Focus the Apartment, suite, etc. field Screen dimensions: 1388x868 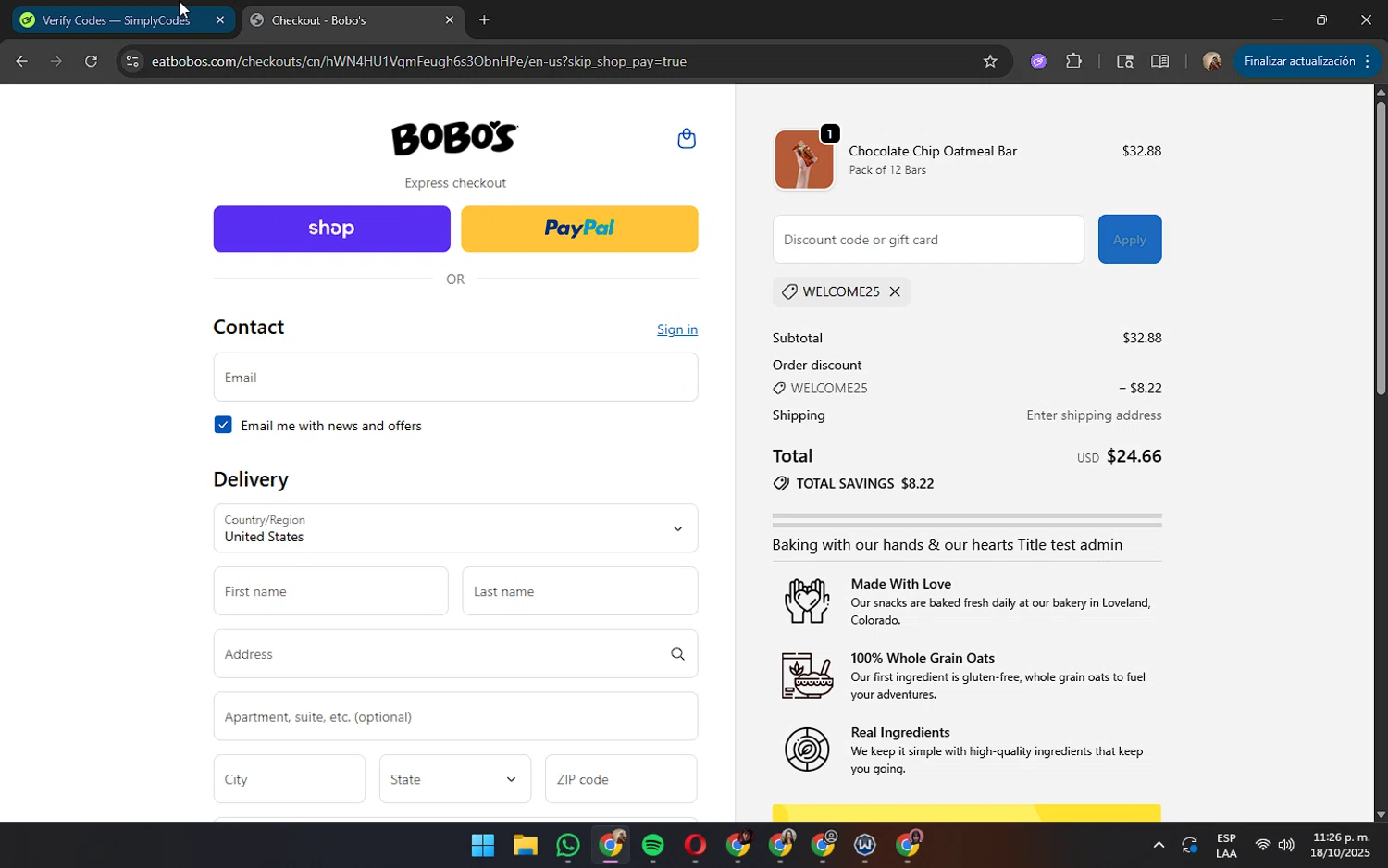455,716
